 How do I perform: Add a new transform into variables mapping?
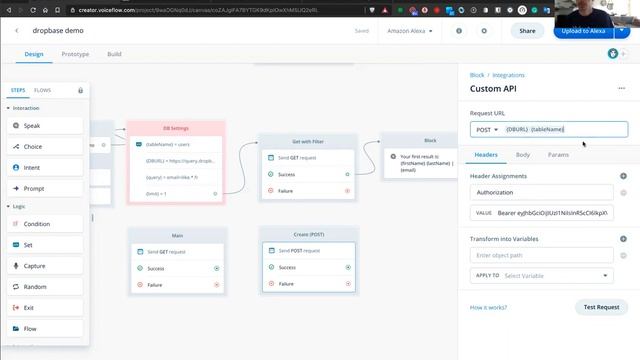click(623, 239)
